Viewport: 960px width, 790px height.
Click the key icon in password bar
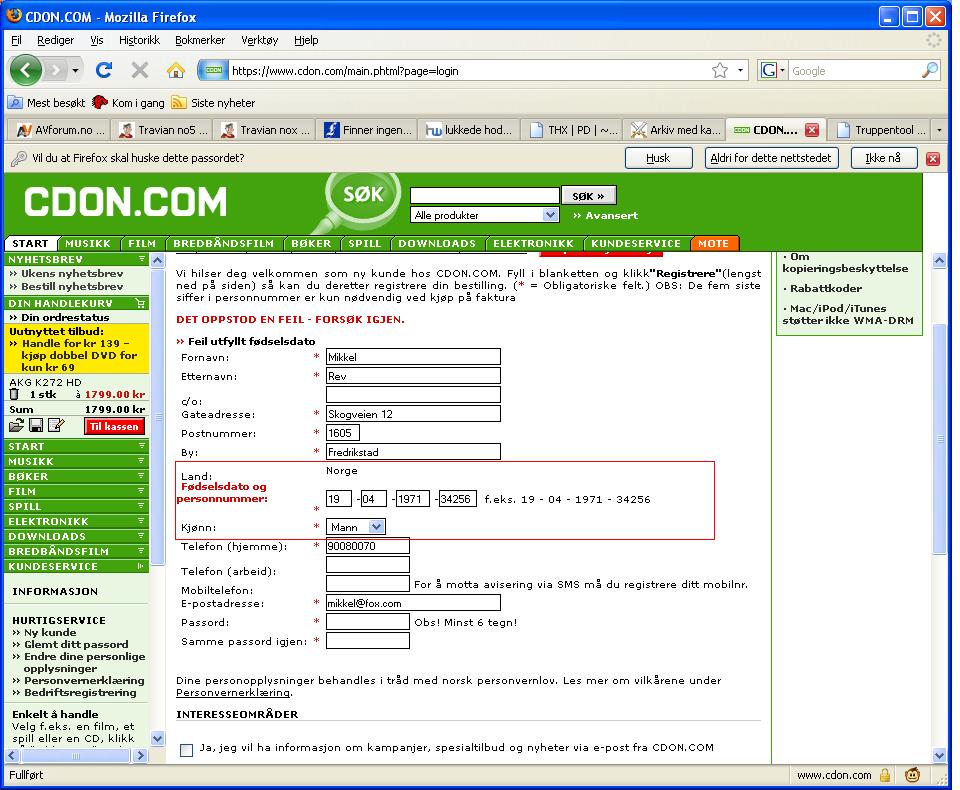pos(19,159)
